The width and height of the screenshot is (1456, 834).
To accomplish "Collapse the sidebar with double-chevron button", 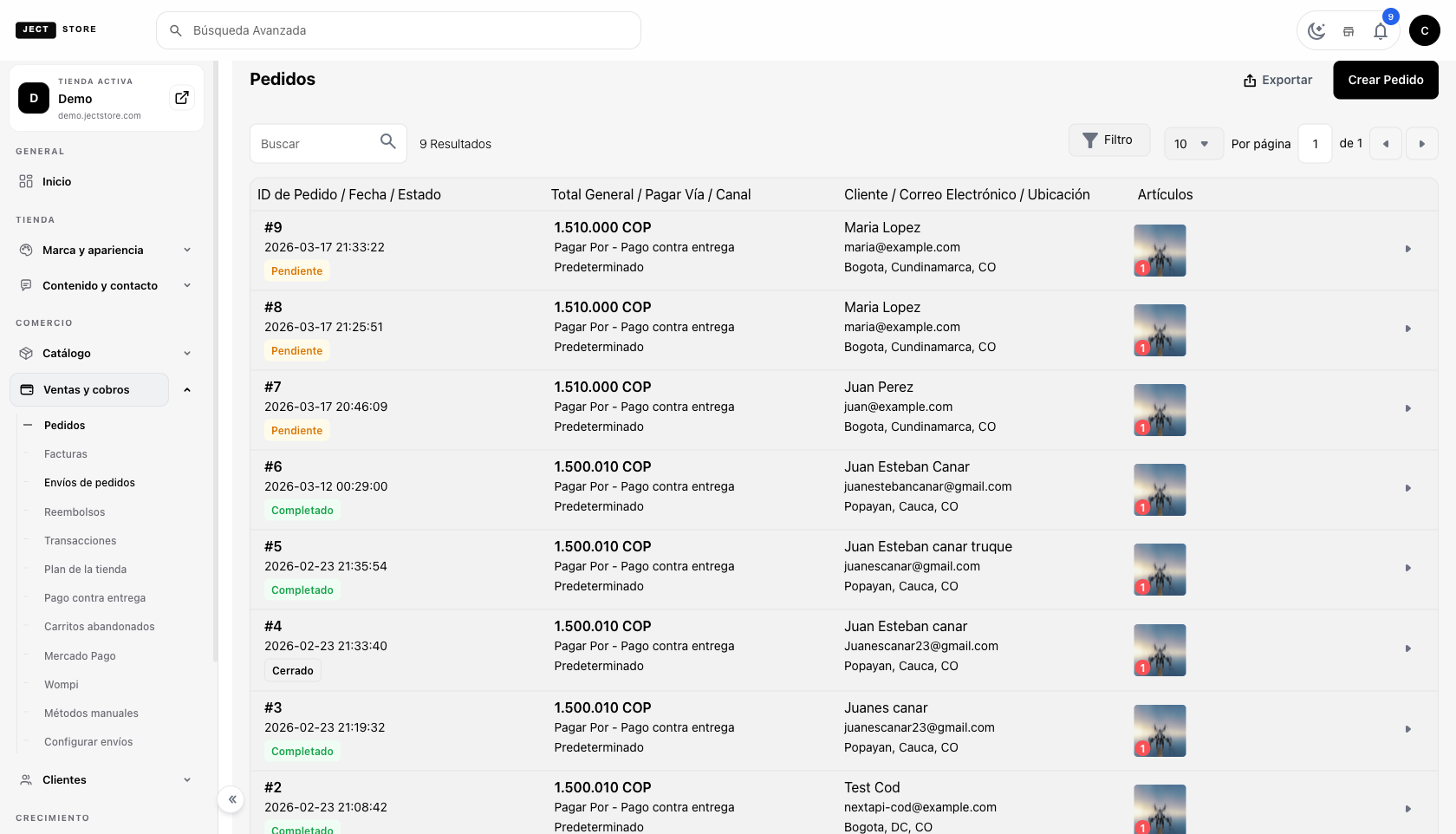I will (231, 799).
